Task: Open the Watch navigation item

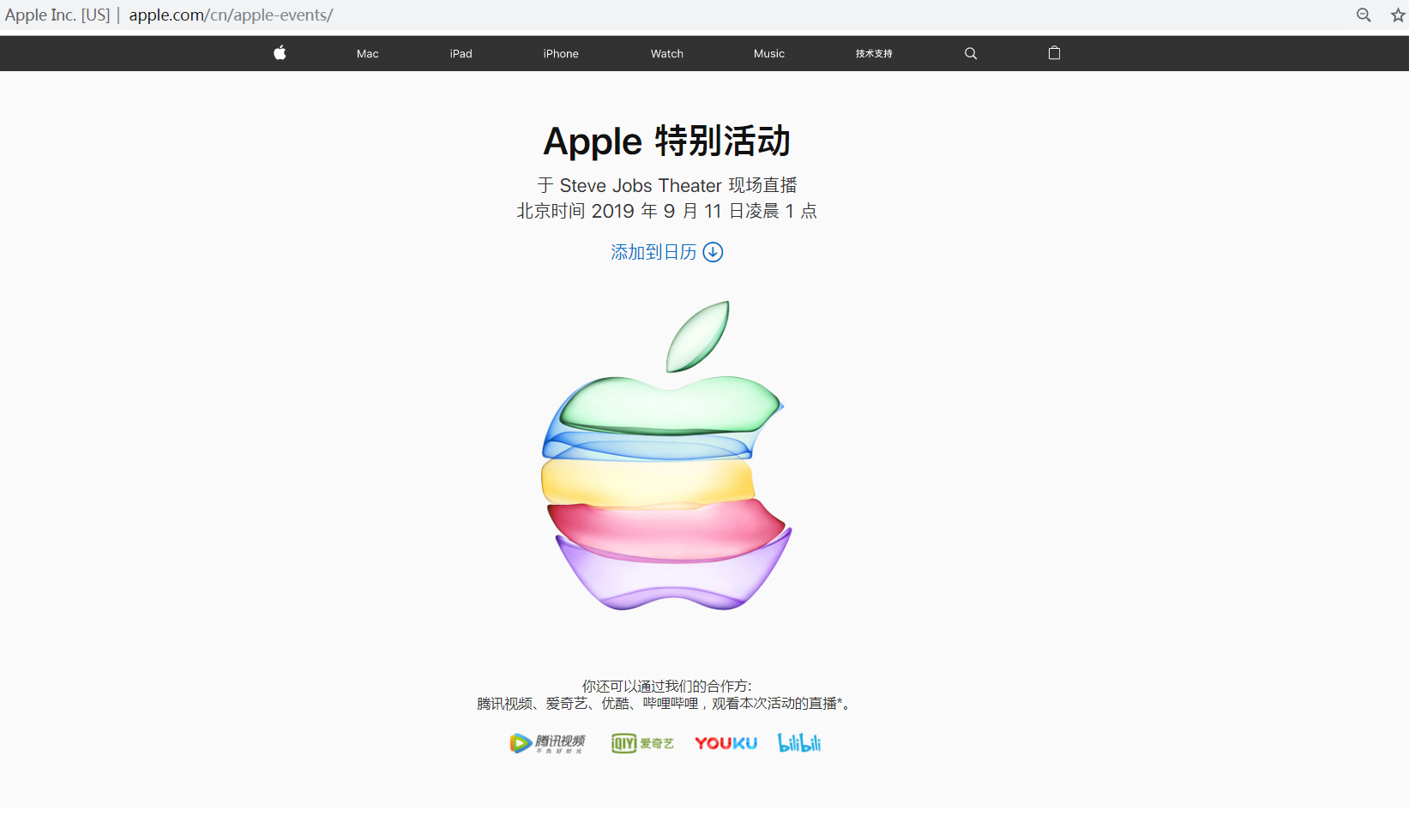Action: point(667,53)
